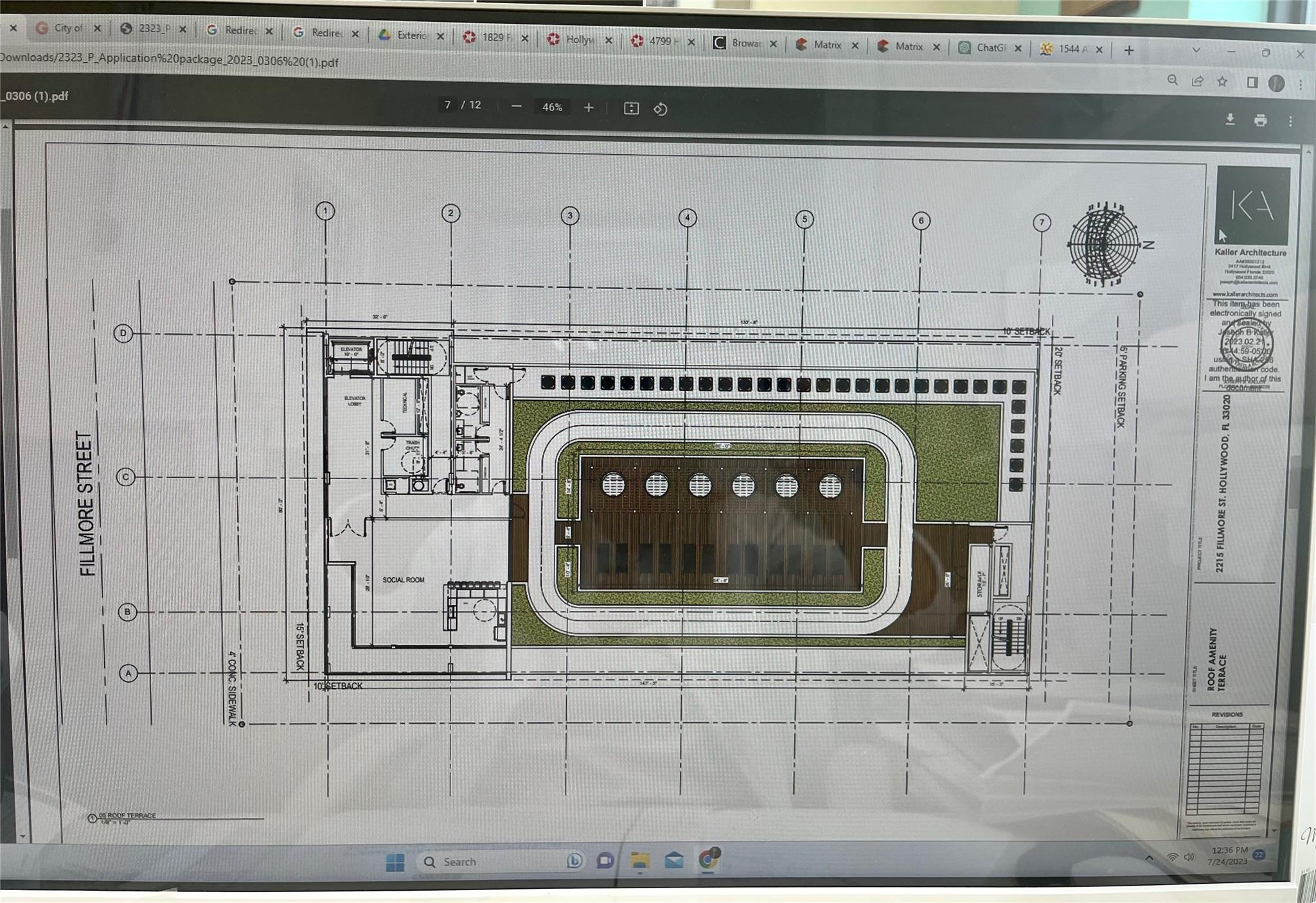
Task: Open the PDF viewer three-dot menu
Action: (x=1290, y=121)
